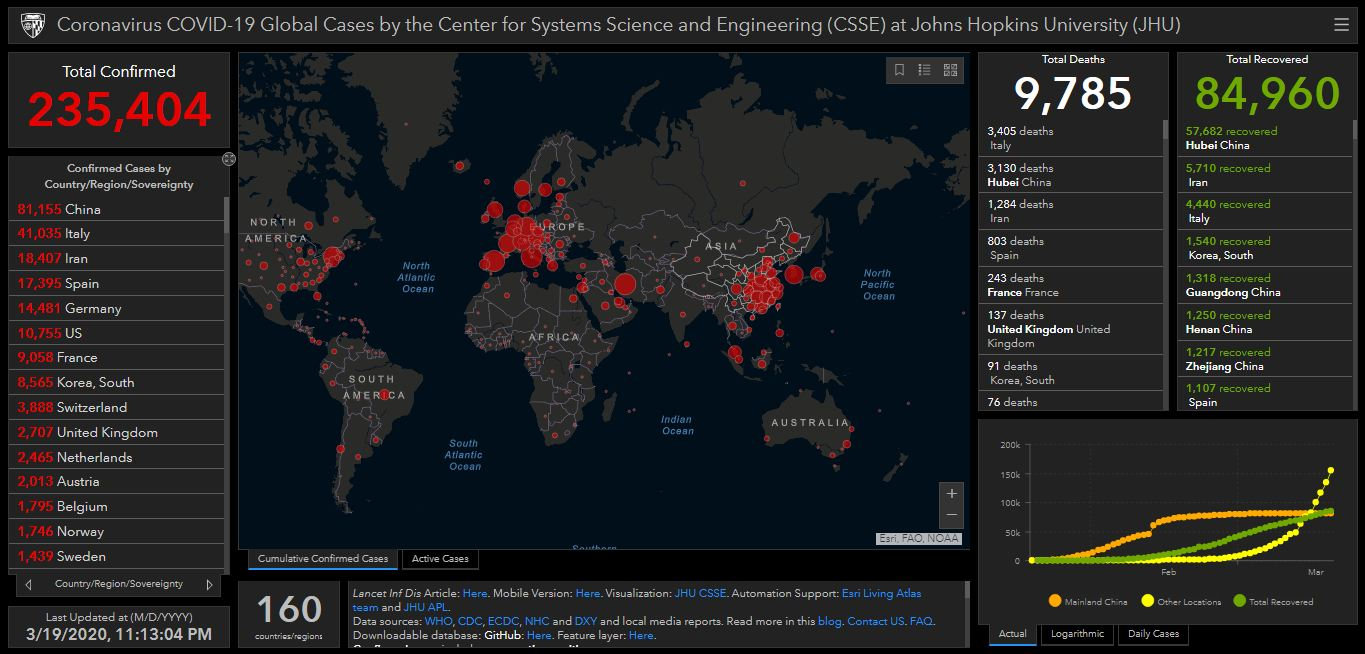
Task: Expand the confirmed cases panel to full screen
Action: click(x=228, y=159)
